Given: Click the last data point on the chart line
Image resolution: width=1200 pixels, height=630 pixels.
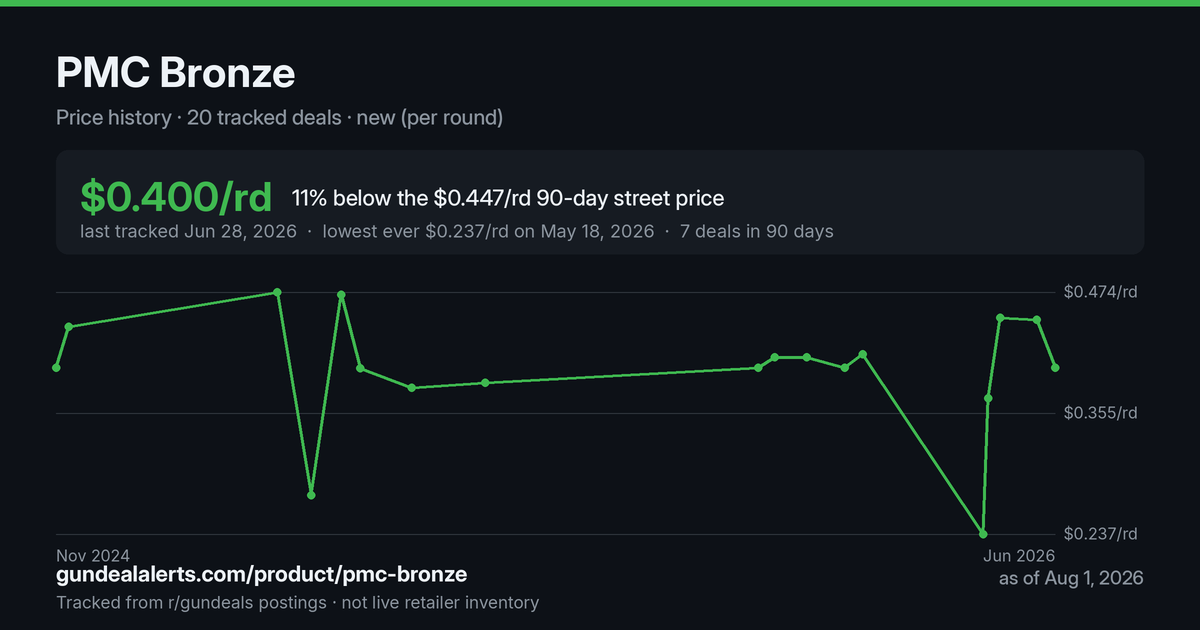Looking at the screenshot, I should pos(1055,368).
